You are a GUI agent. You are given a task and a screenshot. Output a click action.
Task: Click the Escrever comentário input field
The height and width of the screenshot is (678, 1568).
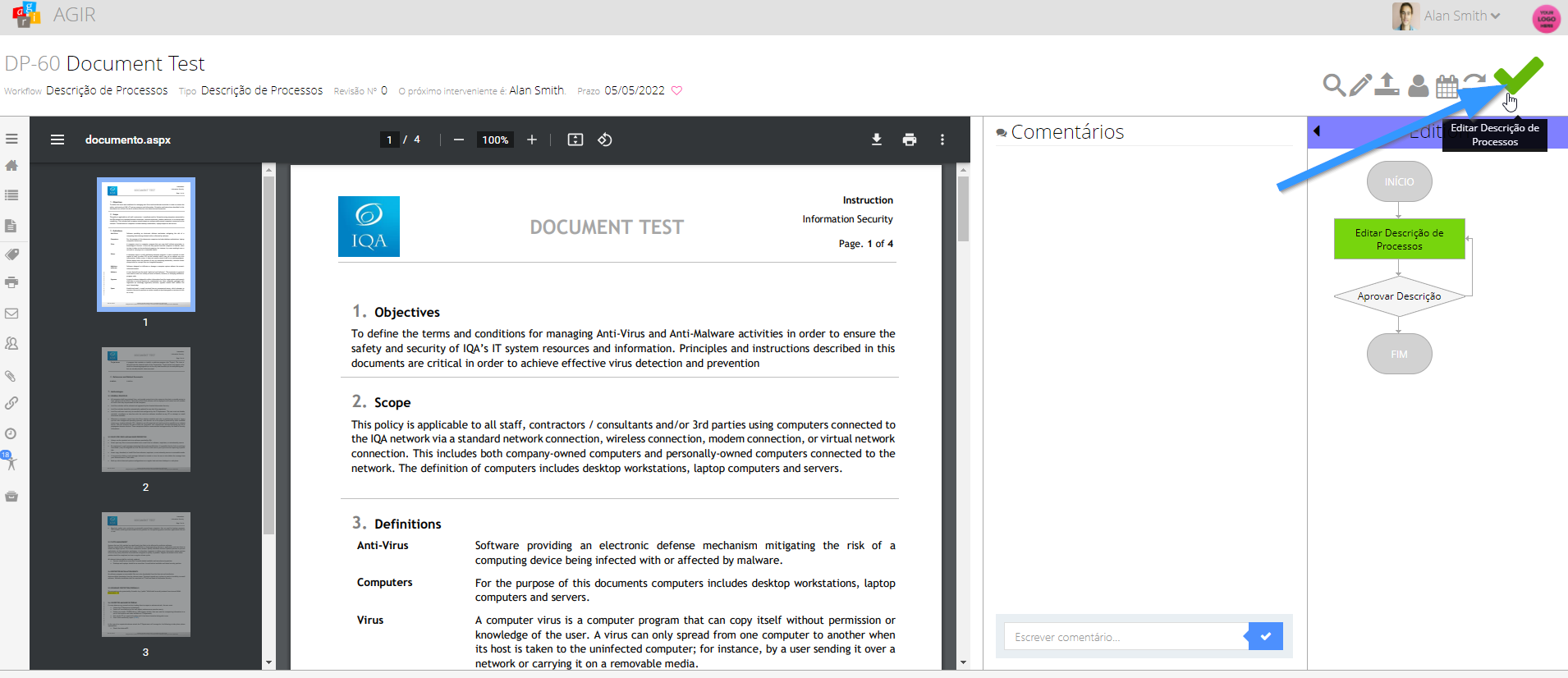1126,636
